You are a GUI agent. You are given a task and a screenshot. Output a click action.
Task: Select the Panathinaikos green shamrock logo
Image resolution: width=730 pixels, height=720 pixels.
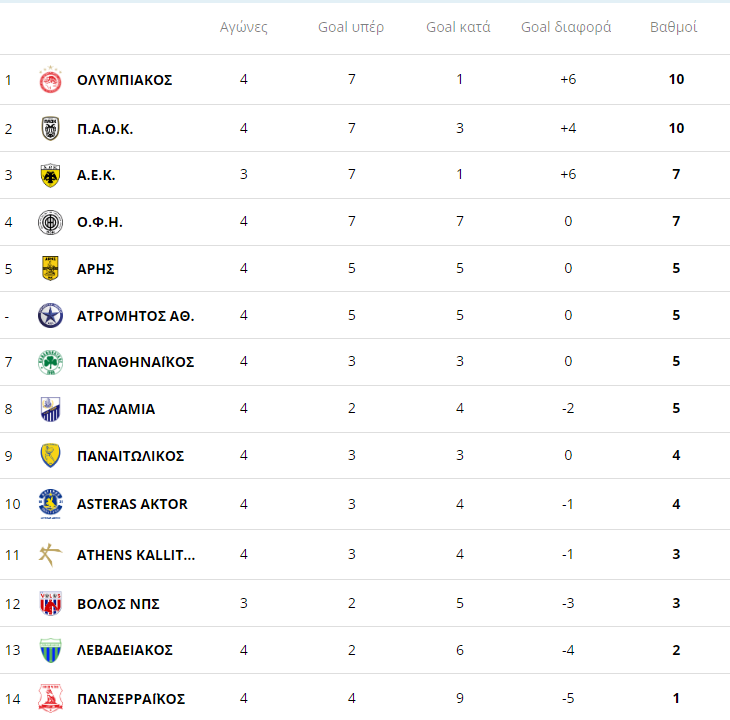(50, 362)
